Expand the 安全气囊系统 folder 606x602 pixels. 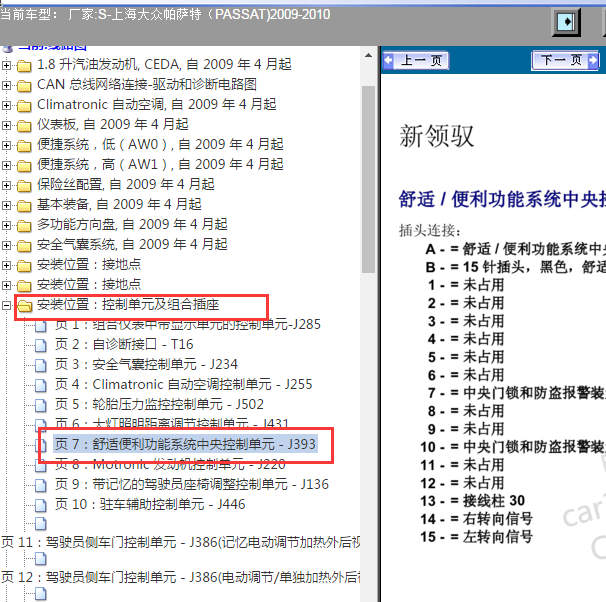[x=6, y=245]
